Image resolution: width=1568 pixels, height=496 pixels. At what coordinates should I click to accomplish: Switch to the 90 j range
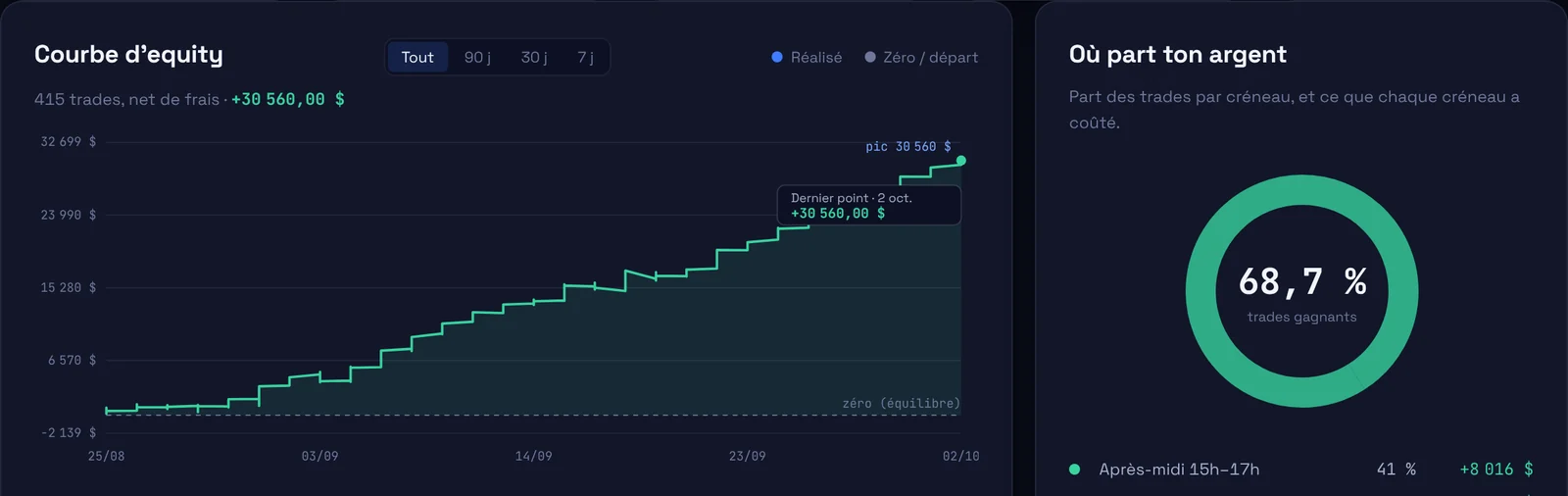coord(477,57)
